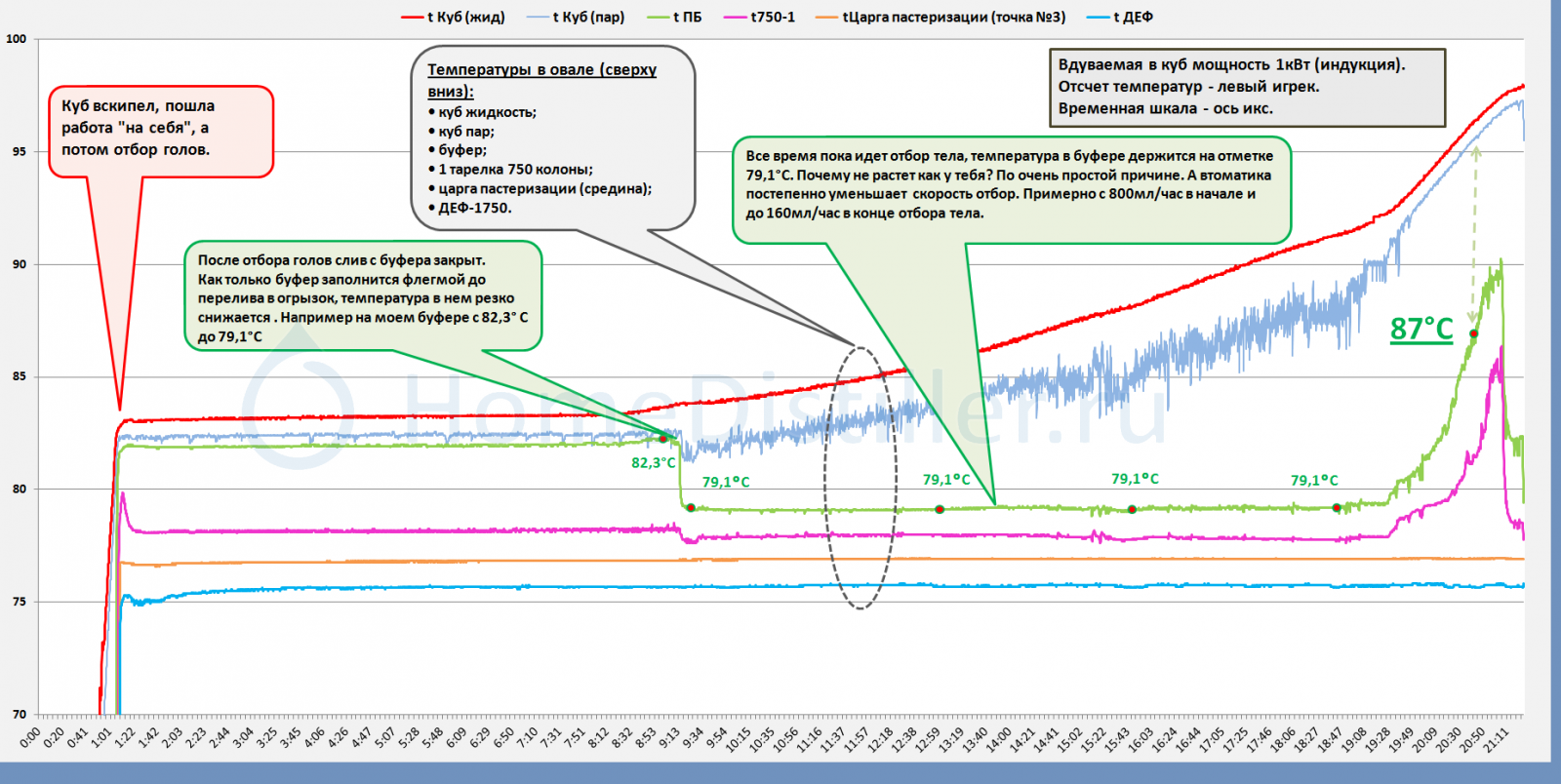1561x784 pixels.
Task: Select the red 't Куб (жид)' legend entry
Action: tap(453, 17)
